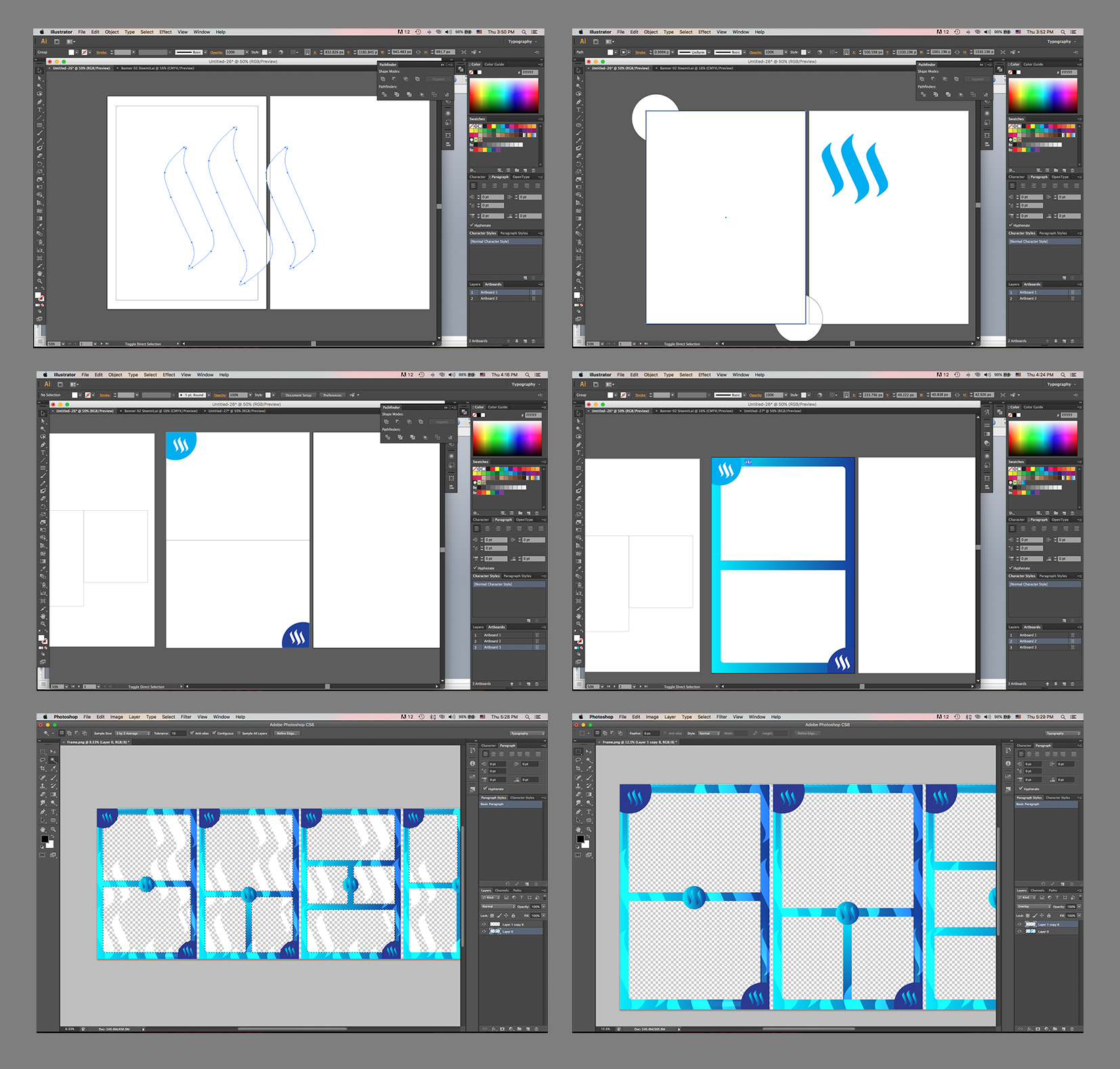Click volume icon in 5:28 PM menu bar
The height and width of the screenshot is (1069, 1120).
pyautogui.click(x=452, y=717)
